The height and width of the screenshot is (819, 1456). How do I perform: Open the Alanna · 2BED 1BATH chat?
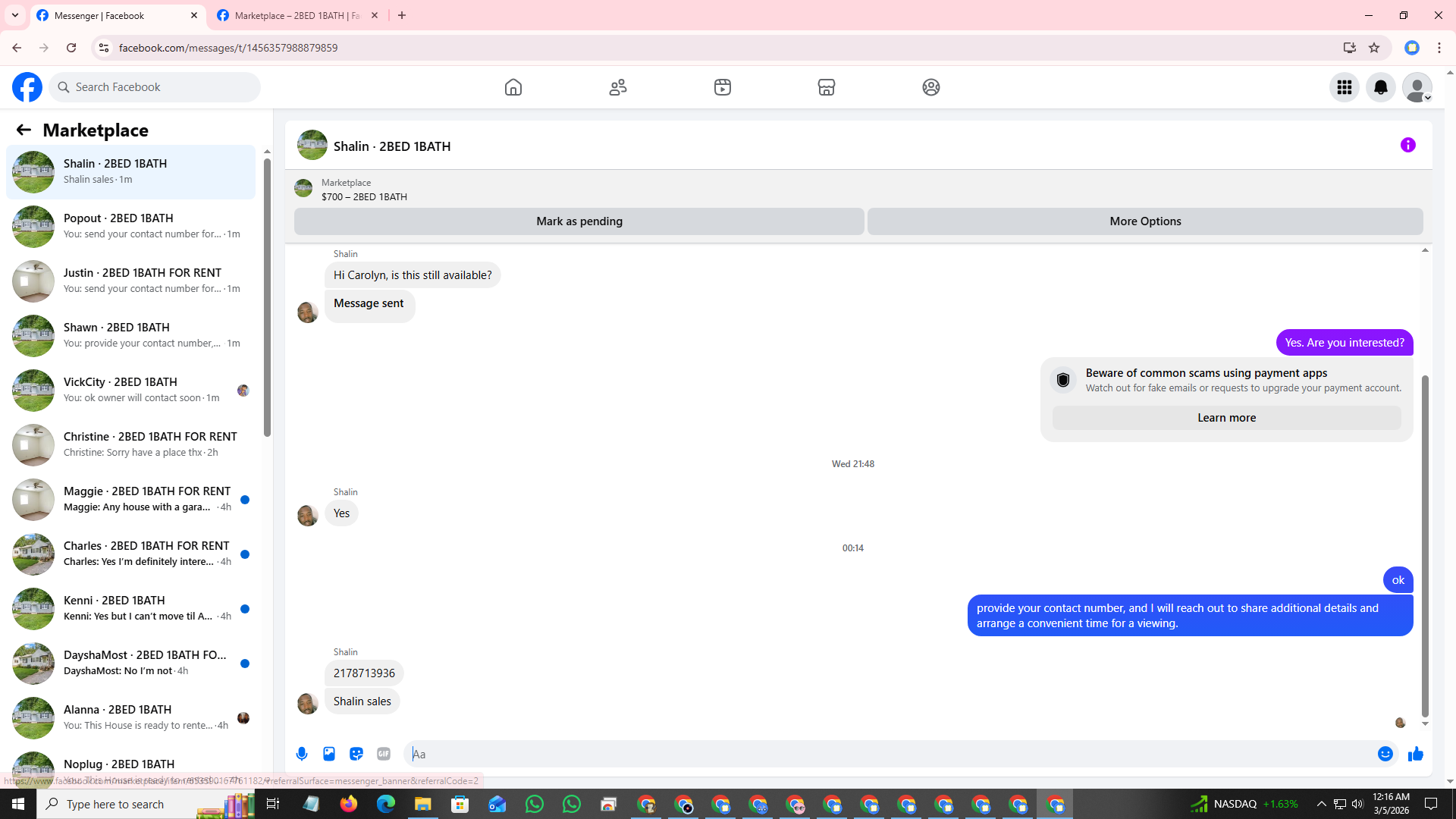130,717
